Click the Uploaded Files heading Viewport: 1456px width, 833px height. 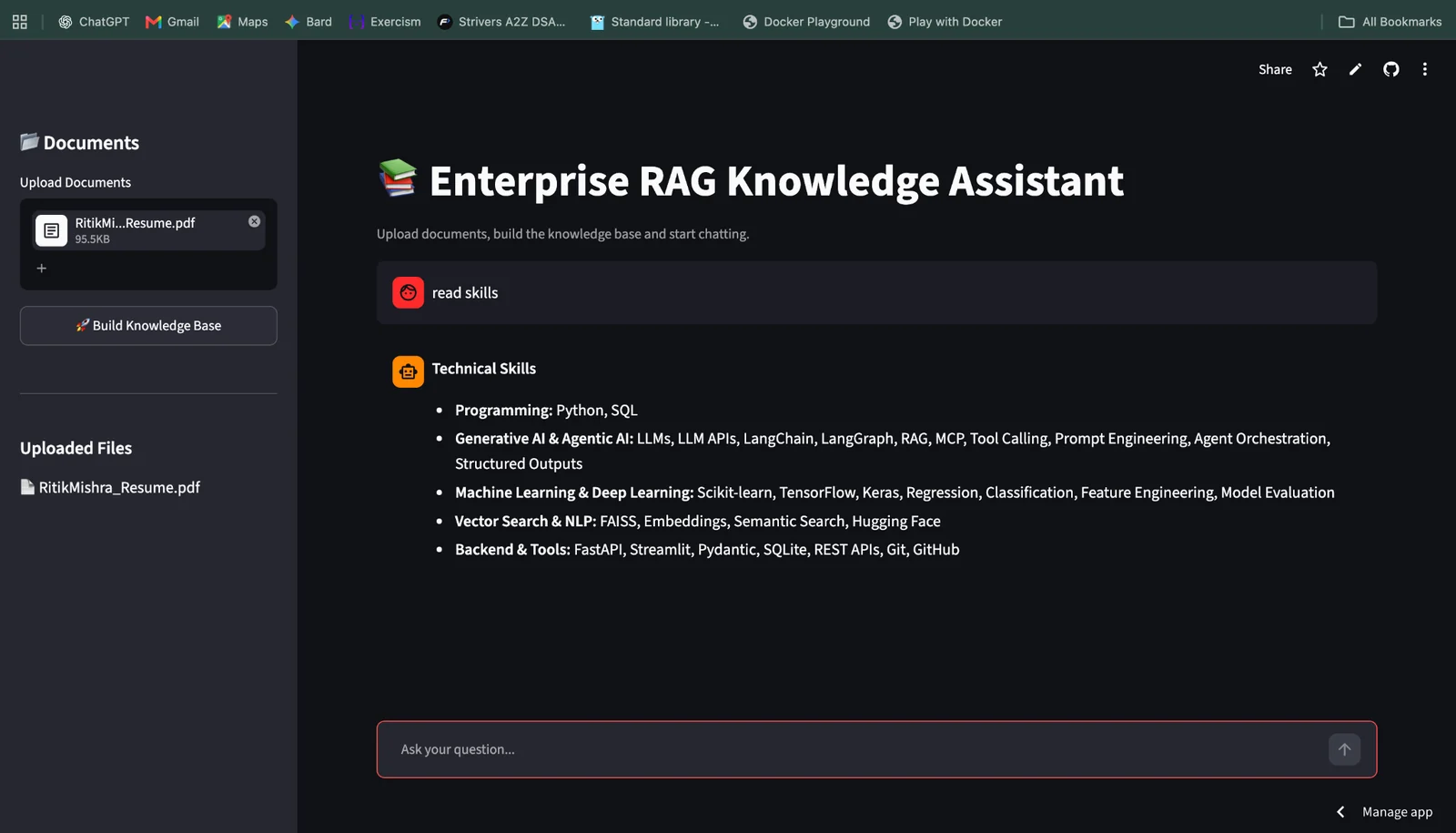(76, 448)
